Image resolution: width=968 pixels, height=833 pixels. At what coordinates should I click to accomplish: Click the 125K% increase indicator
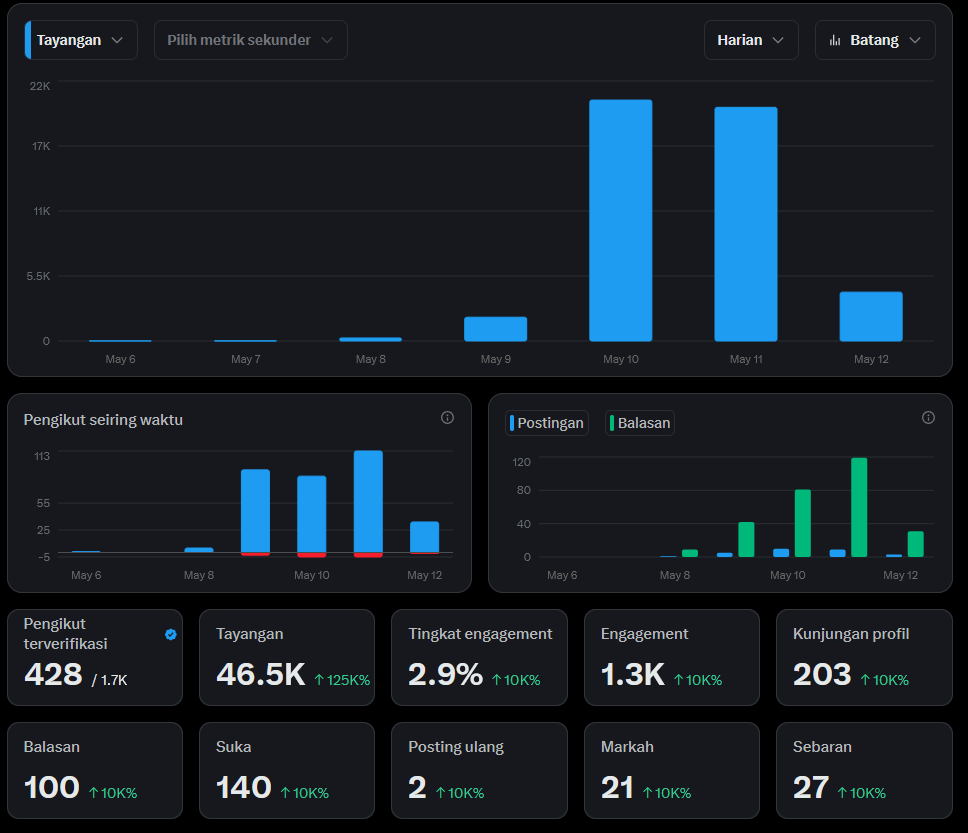click(x=342, y=680)
